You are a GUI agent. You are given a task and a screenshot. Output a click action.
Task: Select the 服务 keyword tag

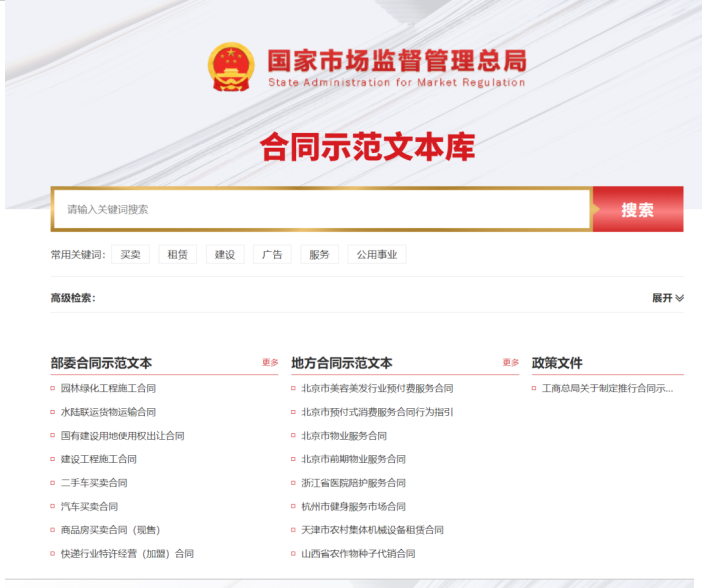click(319, 255)
